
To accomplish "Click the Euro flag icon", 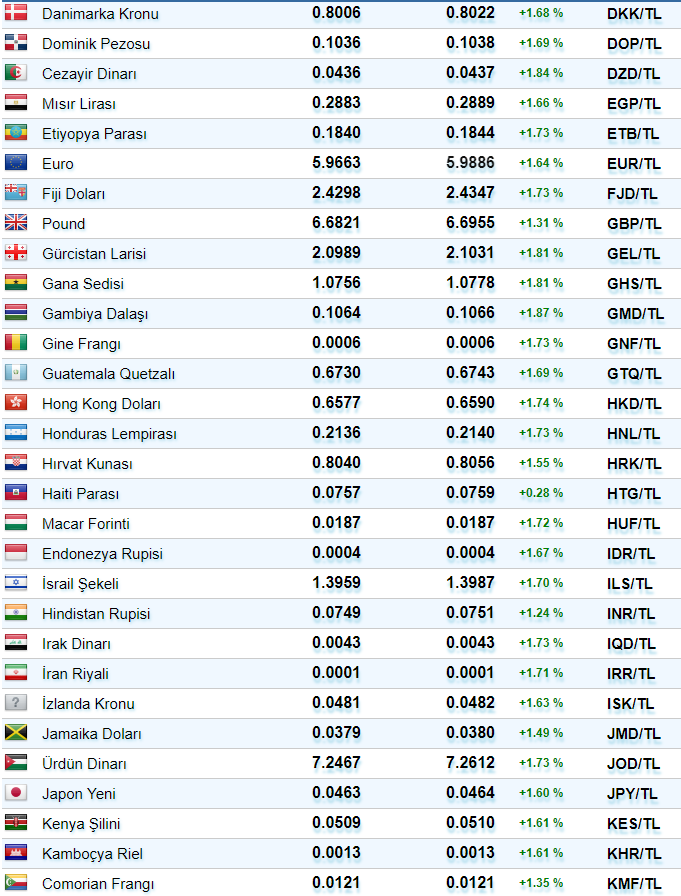I will (x=16, y=163).
